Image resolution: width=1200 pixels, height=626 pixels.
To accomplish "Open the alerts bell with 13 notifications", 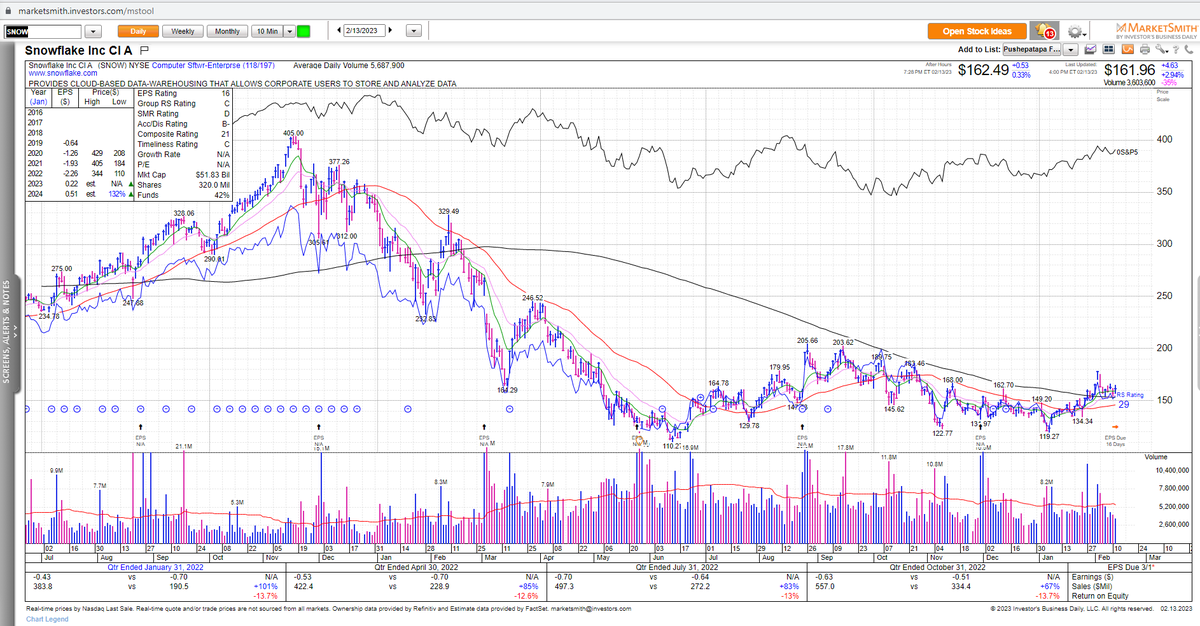I will point(1043,31).
